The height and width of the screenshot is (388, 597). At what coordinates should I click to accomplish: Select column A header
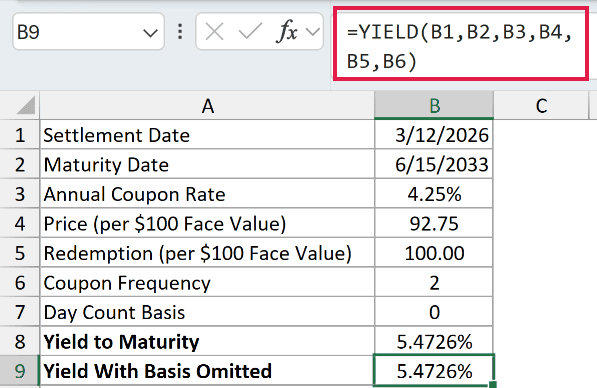click(207, 105)
